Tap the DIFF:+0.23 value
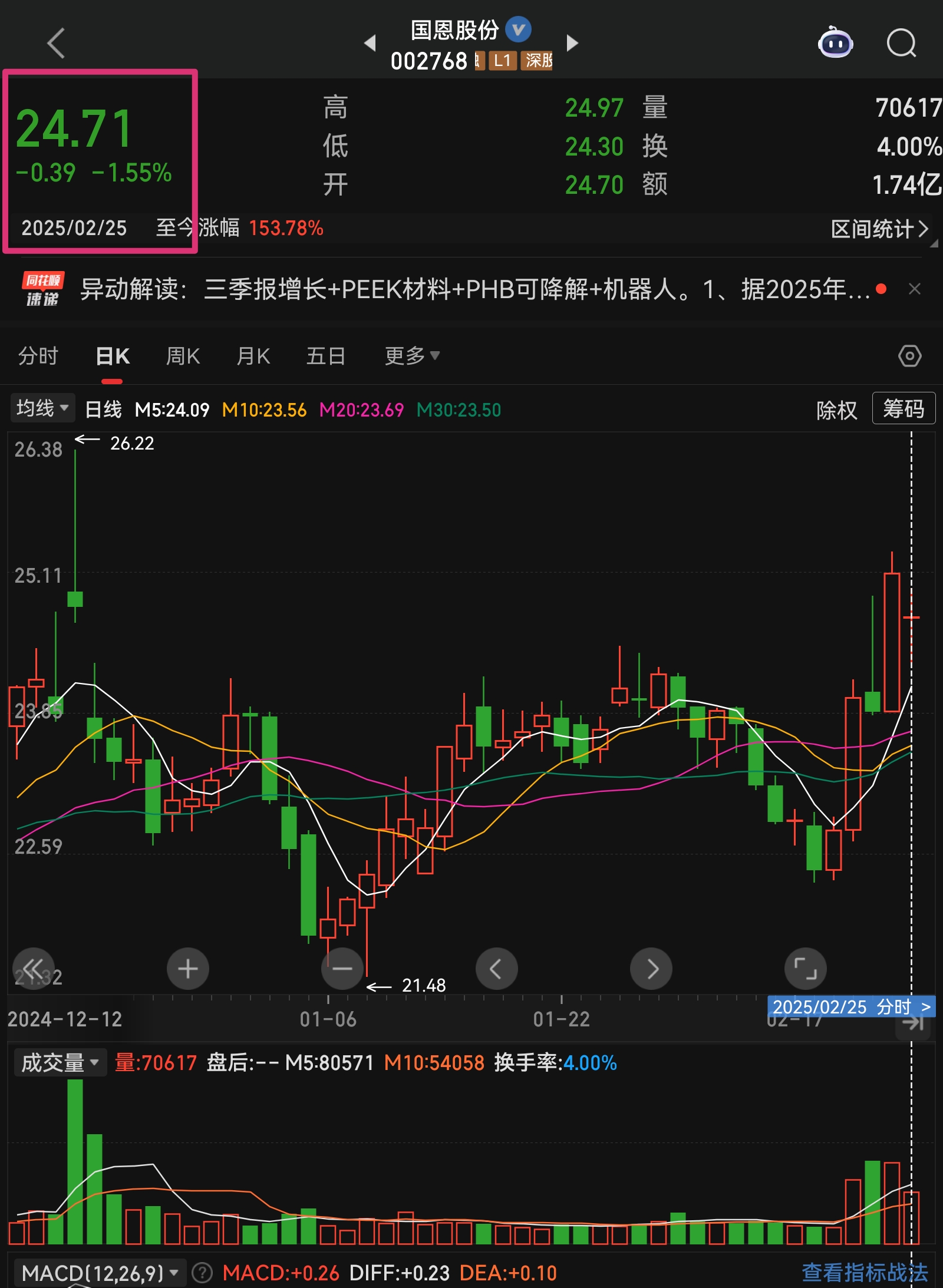943x1288 pixels. tap(400, 1273)
